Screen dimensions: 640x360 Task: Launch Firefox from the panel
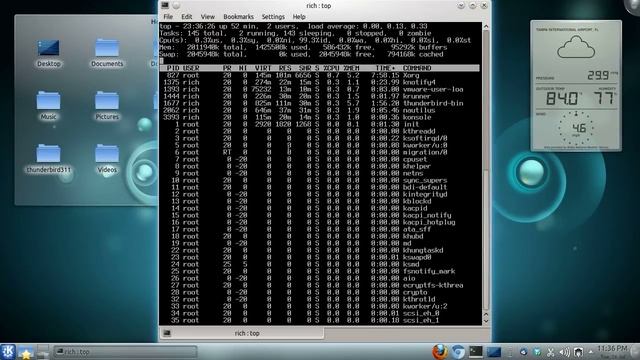[440, 351]
